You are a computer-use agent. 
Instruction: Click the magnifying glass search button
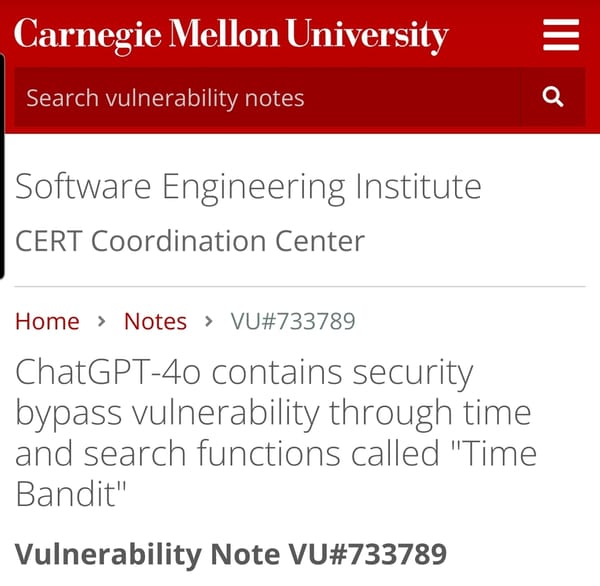click(553, 97)
